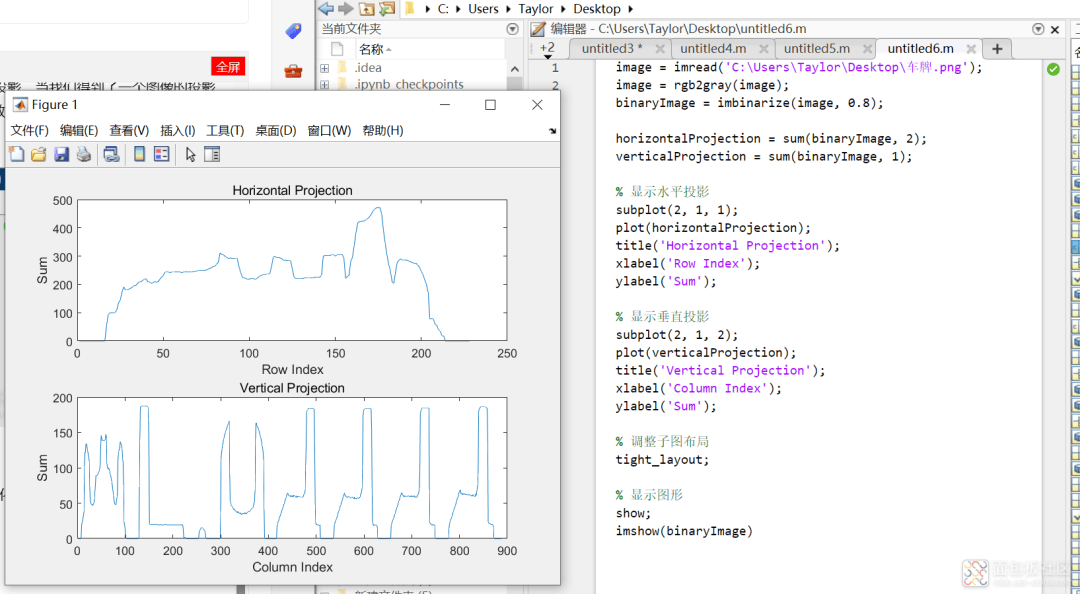Open the current folder panel actions dropdown

coord(512,29)
